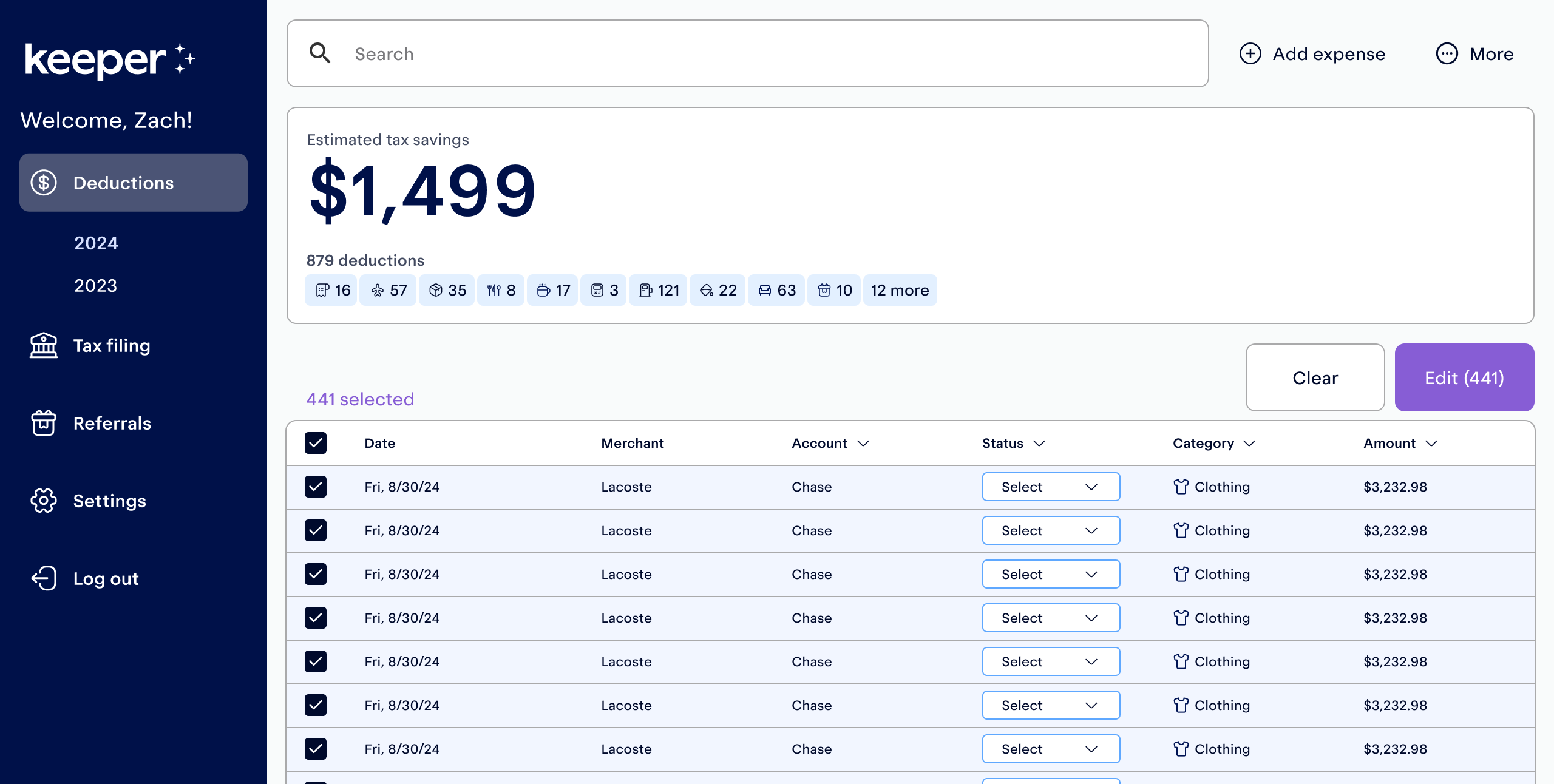
Task: Click the dollar-sign Deductions icon
Action: click(x=44, y=183)
